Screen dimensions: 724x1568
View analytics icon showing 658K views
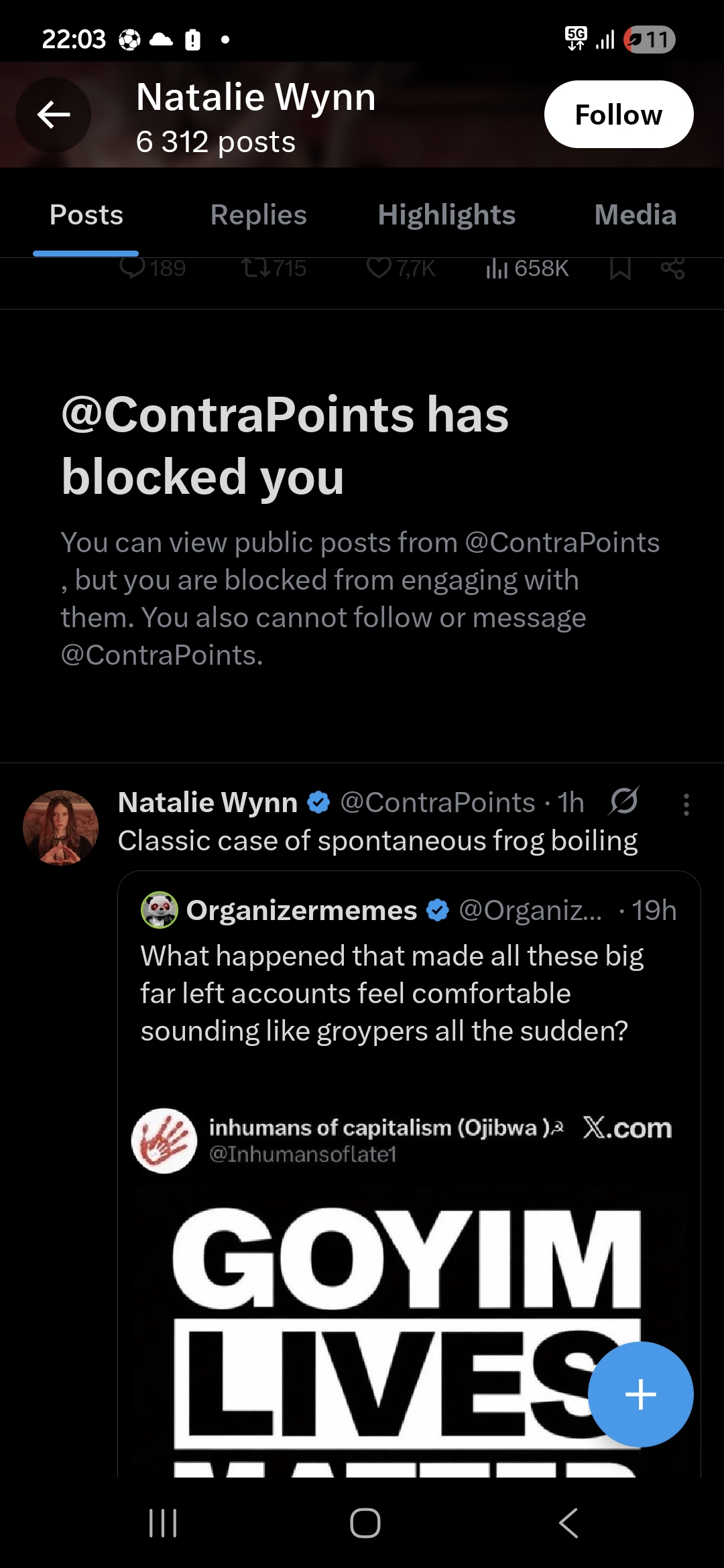497,268
